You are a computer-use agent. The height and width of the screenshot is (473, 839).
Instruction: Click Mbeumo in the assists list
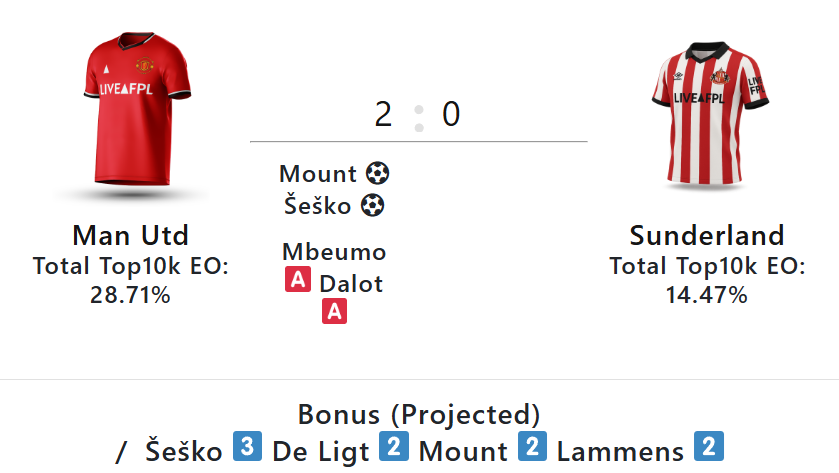334,252
